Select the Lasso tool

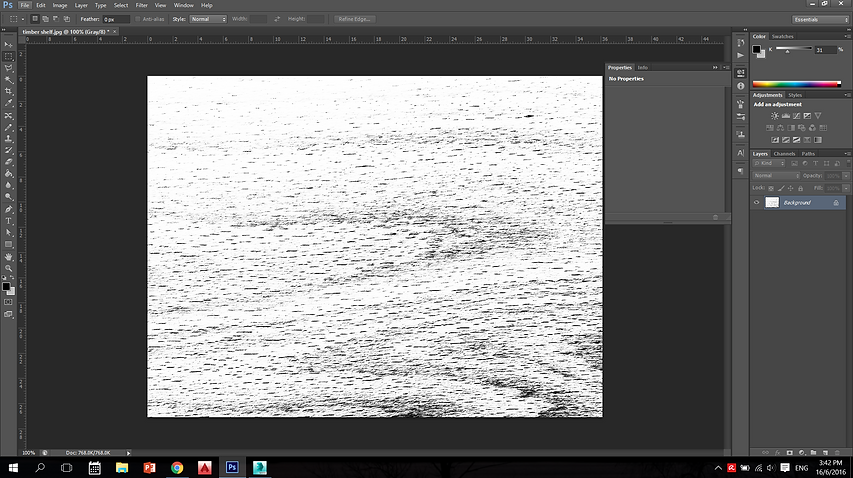coord(9,69)
